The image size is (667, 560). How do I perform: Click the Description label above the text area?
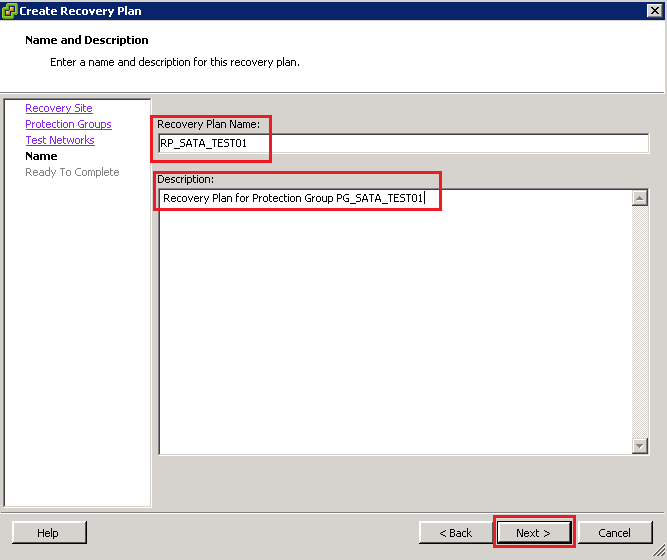pyautogui.click(x=186, y=179)
